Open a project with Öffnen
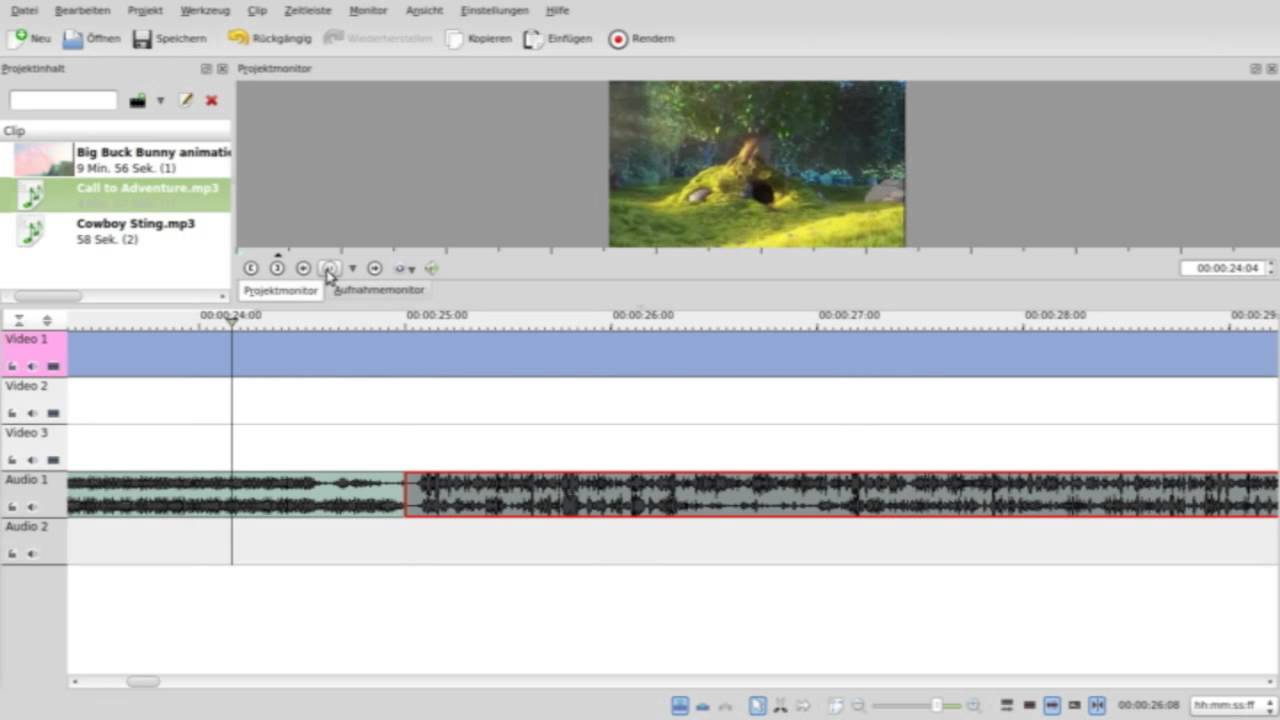The height and width of the screenshot is (720, 1280). click(91, 38)
